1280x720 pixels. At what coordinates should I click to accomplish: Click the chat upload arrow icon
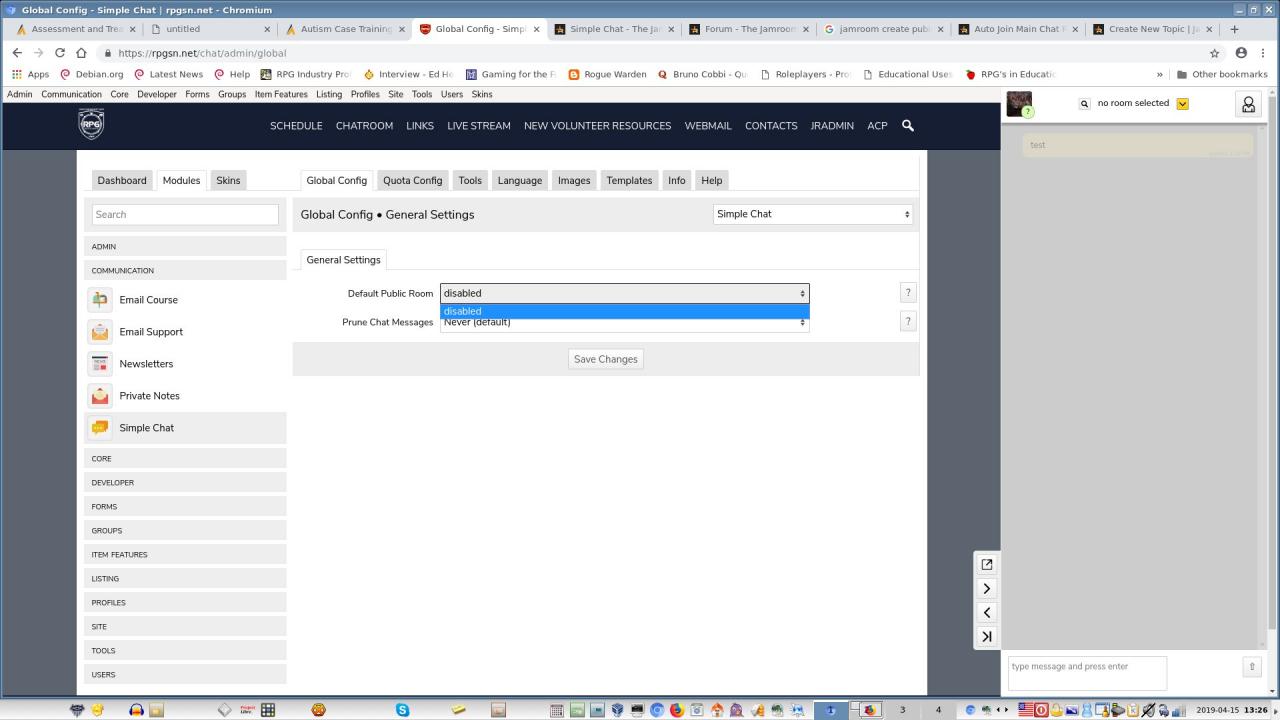point(1250,666)
